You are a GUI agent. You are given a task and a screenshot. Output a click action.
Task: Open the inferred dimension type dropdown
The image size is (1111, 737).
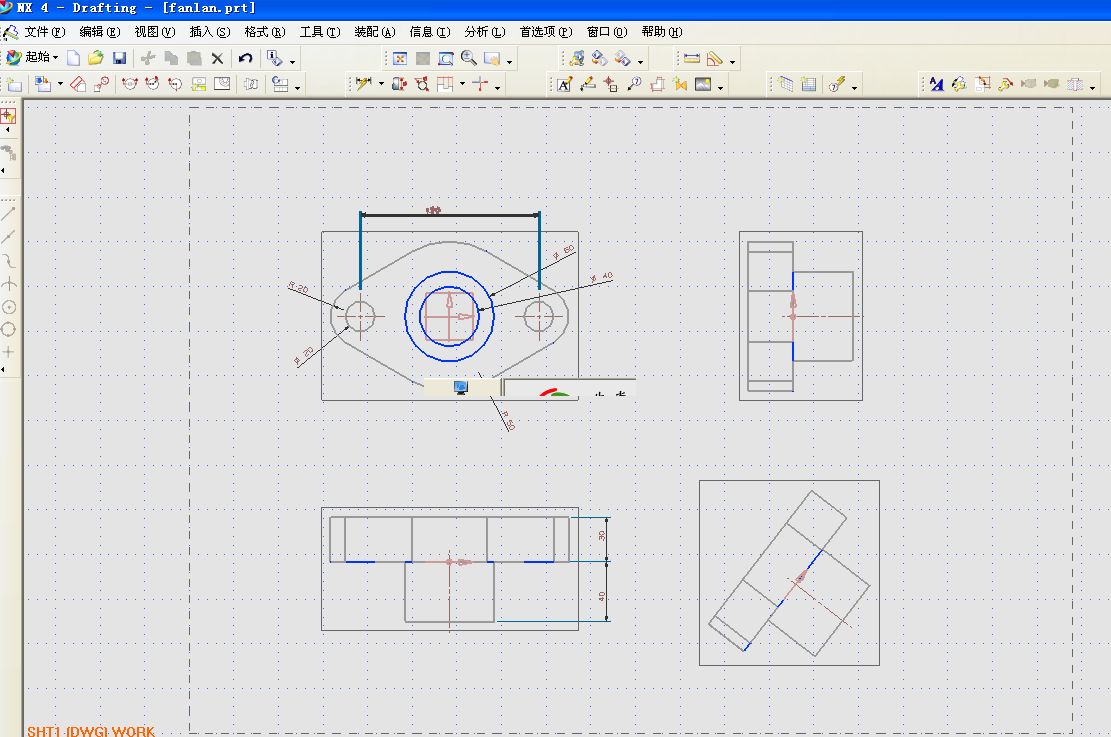(381, 84)
